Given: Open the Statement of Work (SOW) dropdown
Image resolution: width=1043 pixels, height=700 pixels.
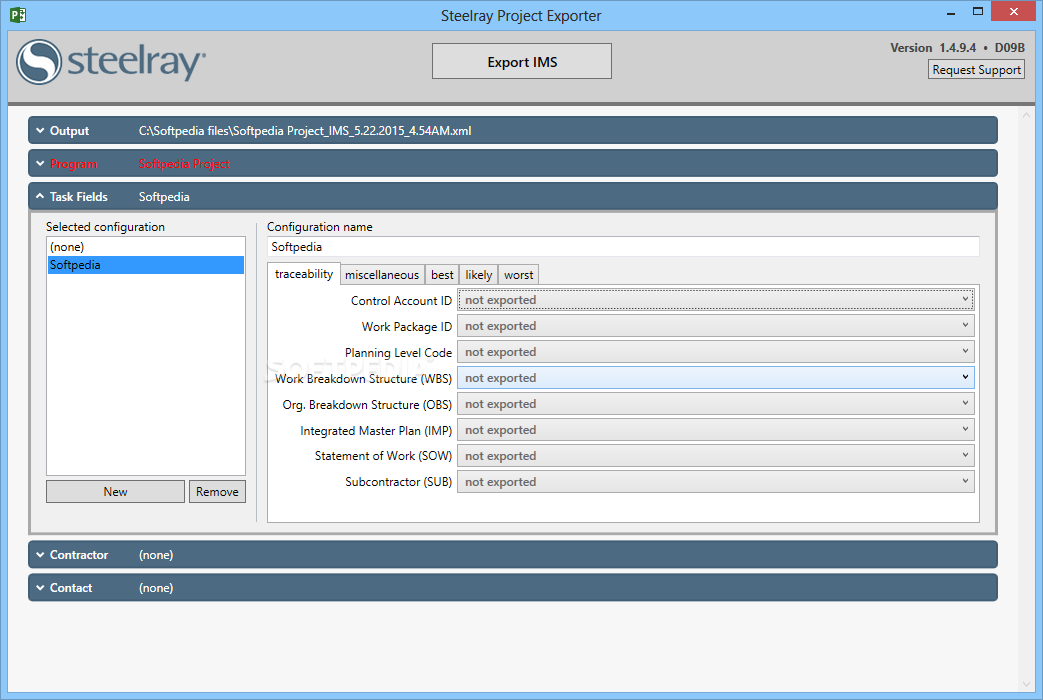Looking at the screenshot, I should [x=716, y=456].
